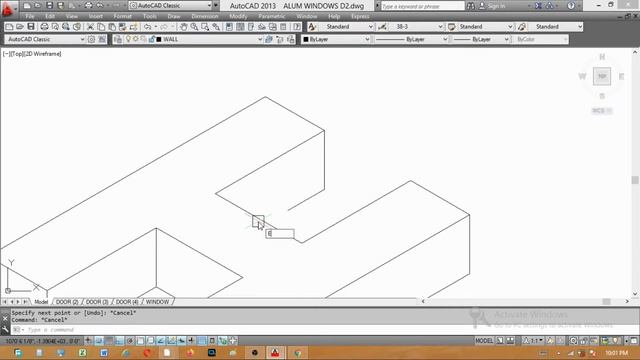Screen dimensions: 640x360
Task: Toggle Object Snap Tracking in status bar
Action: tap(161, 341)
